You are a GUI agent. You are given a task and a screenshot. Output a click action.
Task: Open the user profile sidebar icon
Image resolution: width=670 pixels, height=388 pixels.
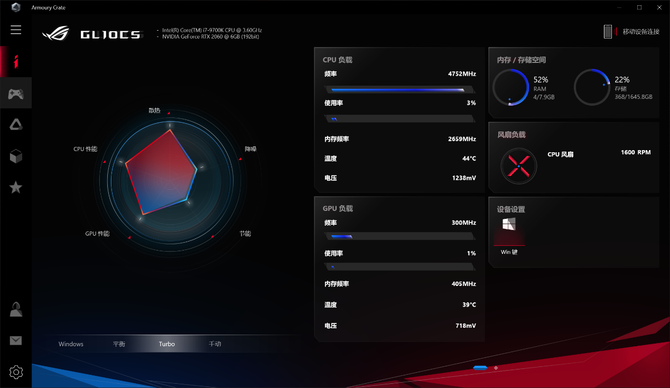coord(16,309)
